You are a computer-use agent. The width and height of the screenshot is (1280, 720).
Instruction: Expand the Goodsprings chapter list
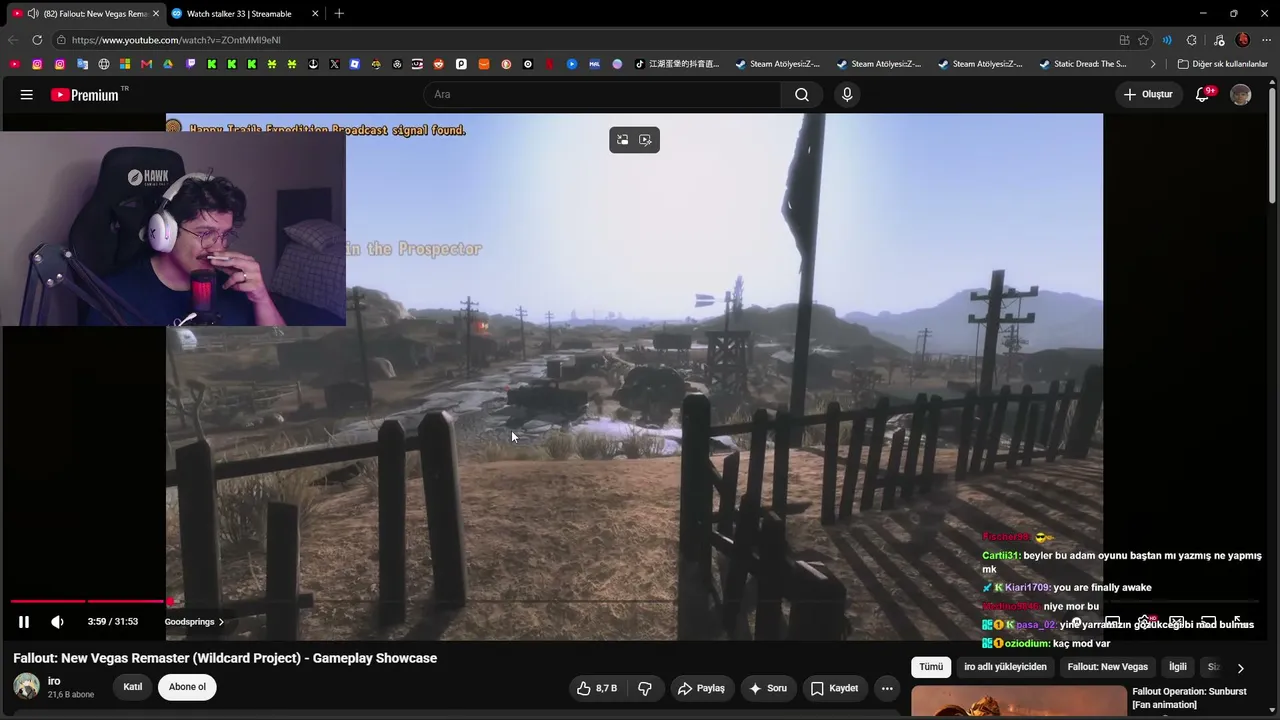(x=194, y=622)
